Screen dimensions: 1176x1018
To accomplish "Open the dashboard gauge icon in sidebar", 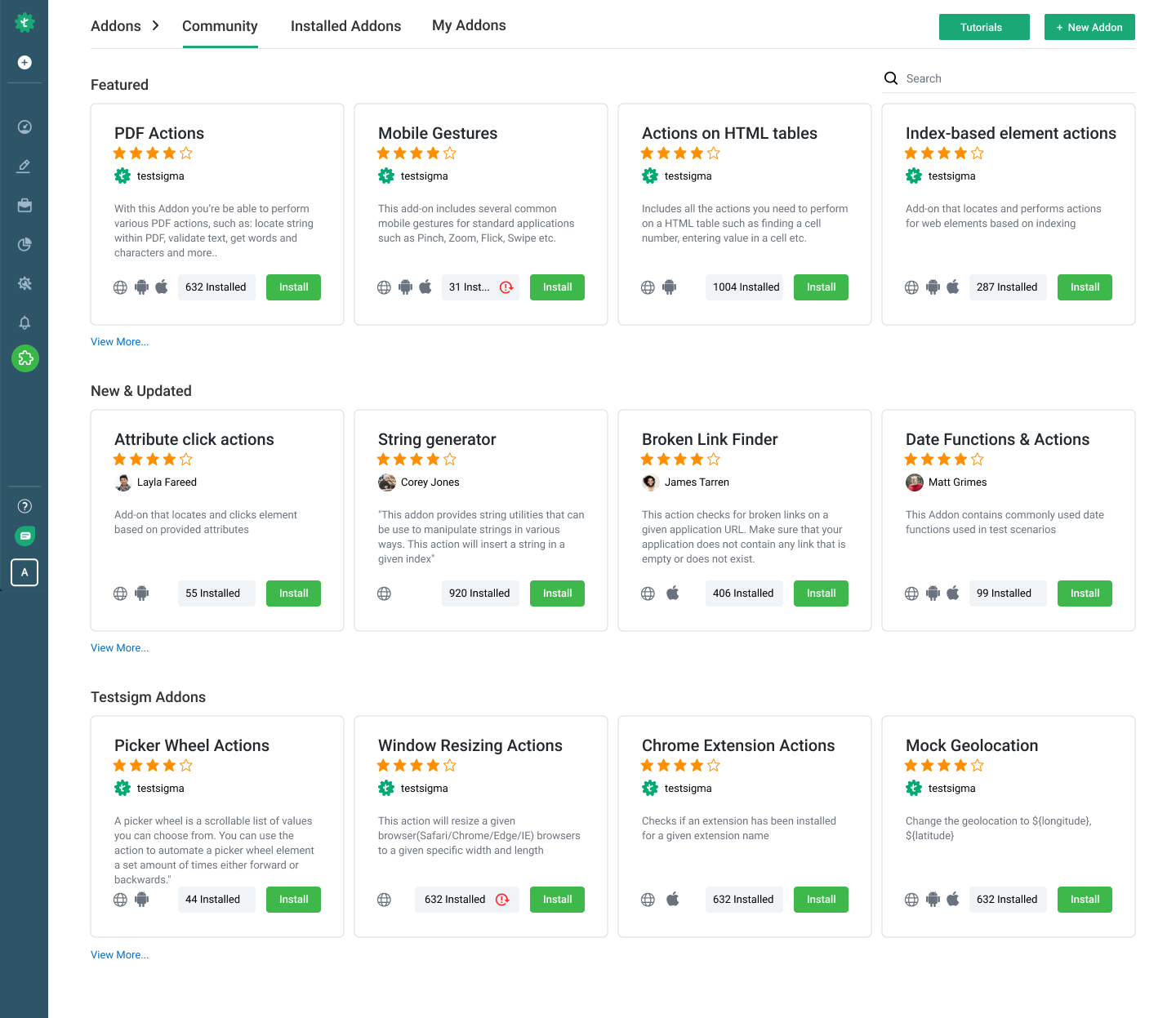I will [24, 127].
